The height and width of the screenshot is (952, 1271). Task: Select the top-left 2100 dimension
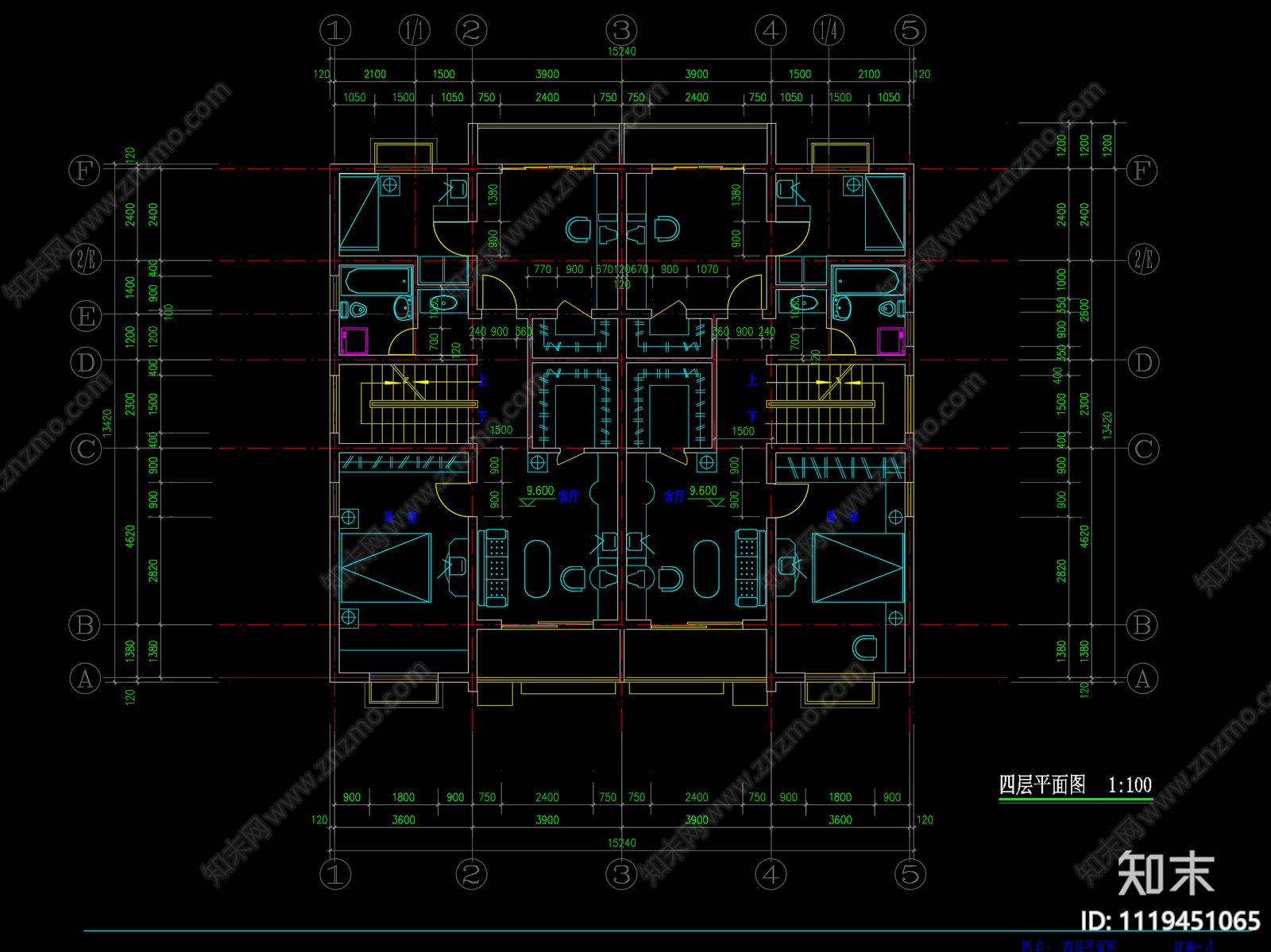click(375, 75)
